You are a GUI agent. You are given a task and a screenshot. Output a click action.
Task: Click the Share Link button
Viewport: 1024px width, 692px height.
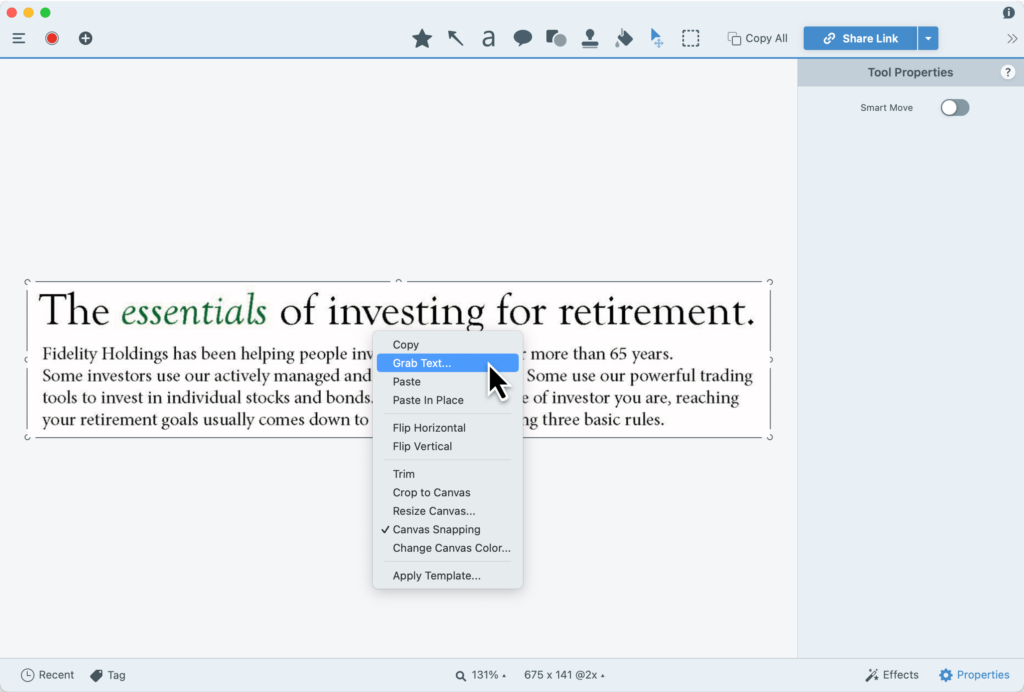tap(860, 38)
